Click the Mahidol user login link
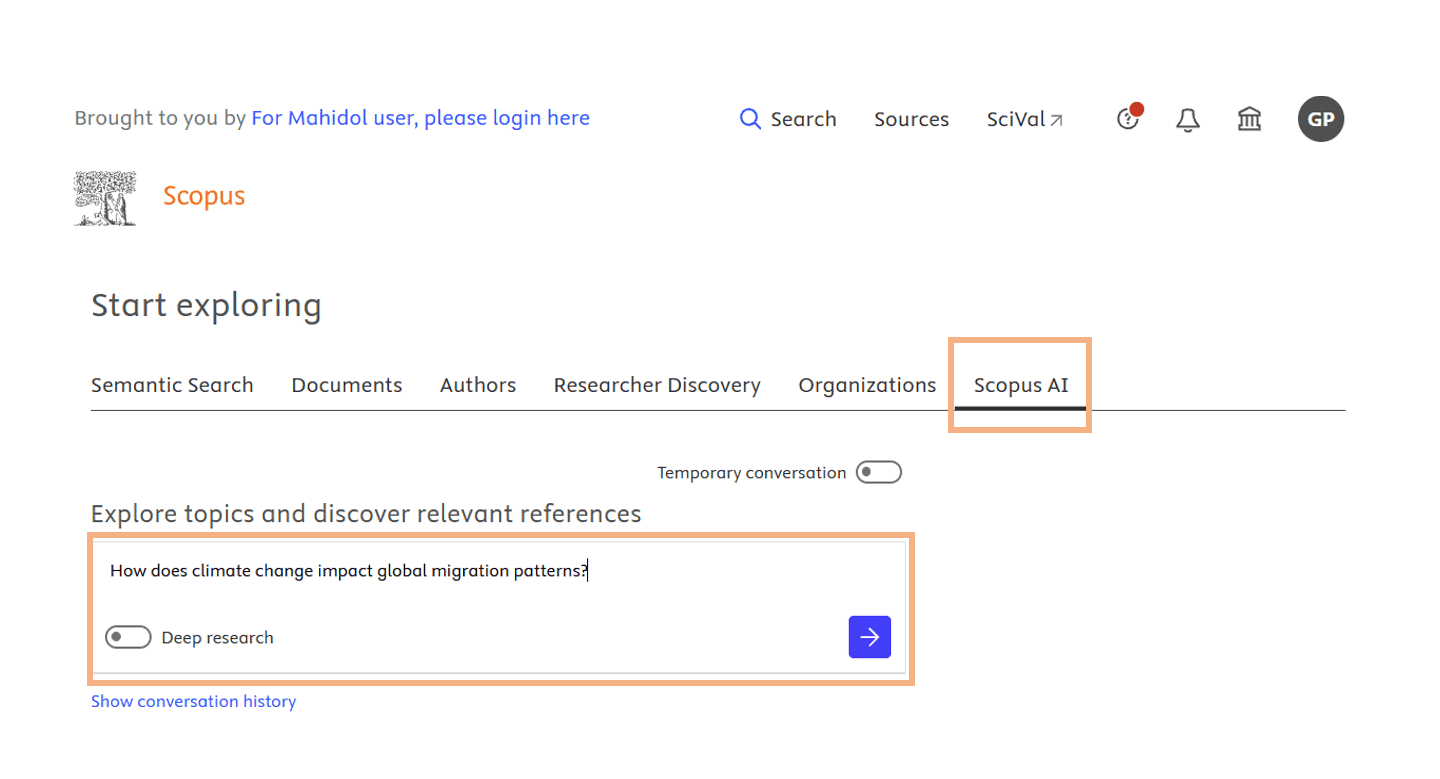Viewport: 1440px width, 779px height. pos(420,118)
